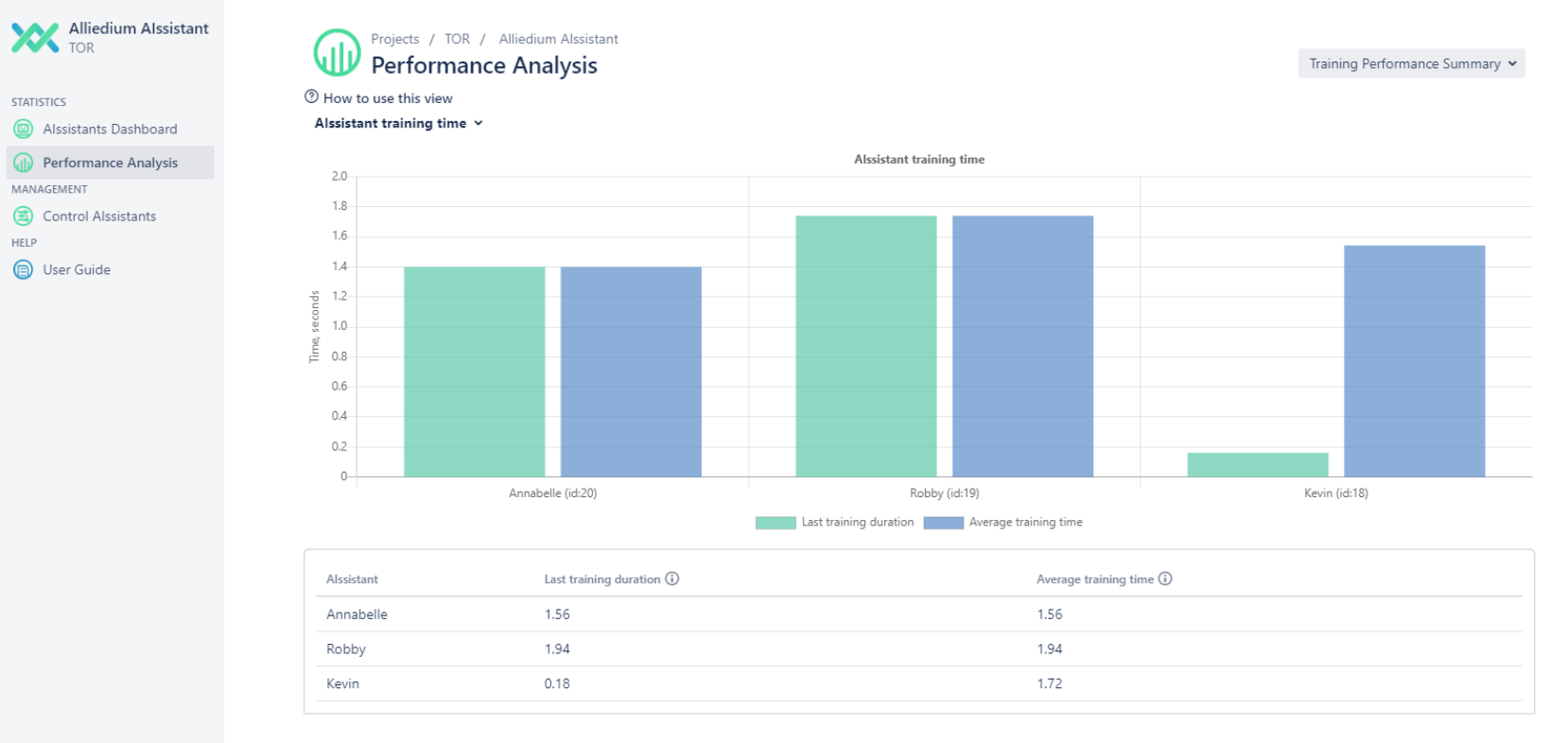The width and height of the screenshot is (1568, 743).
Task: Click info icon beside Last training duration column
Action: tap(672, 579)
